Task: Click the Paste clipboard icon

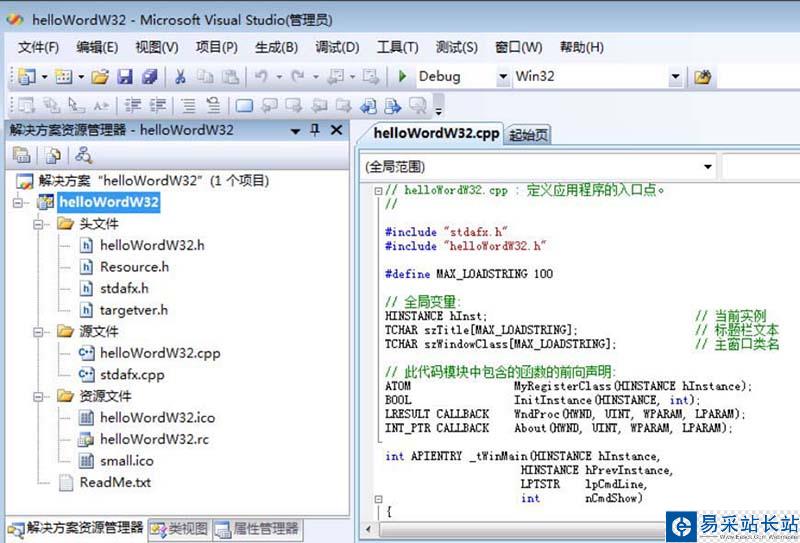Action: pyautogui.click(x=230, y=77)
